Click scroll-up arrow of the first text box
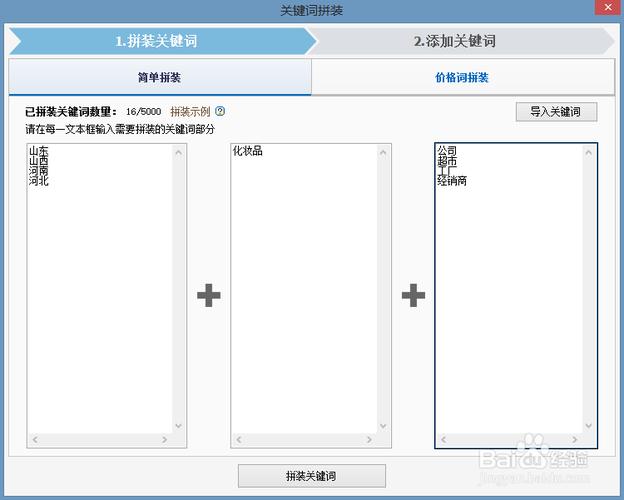624x500 pixels. click(178, 152)
